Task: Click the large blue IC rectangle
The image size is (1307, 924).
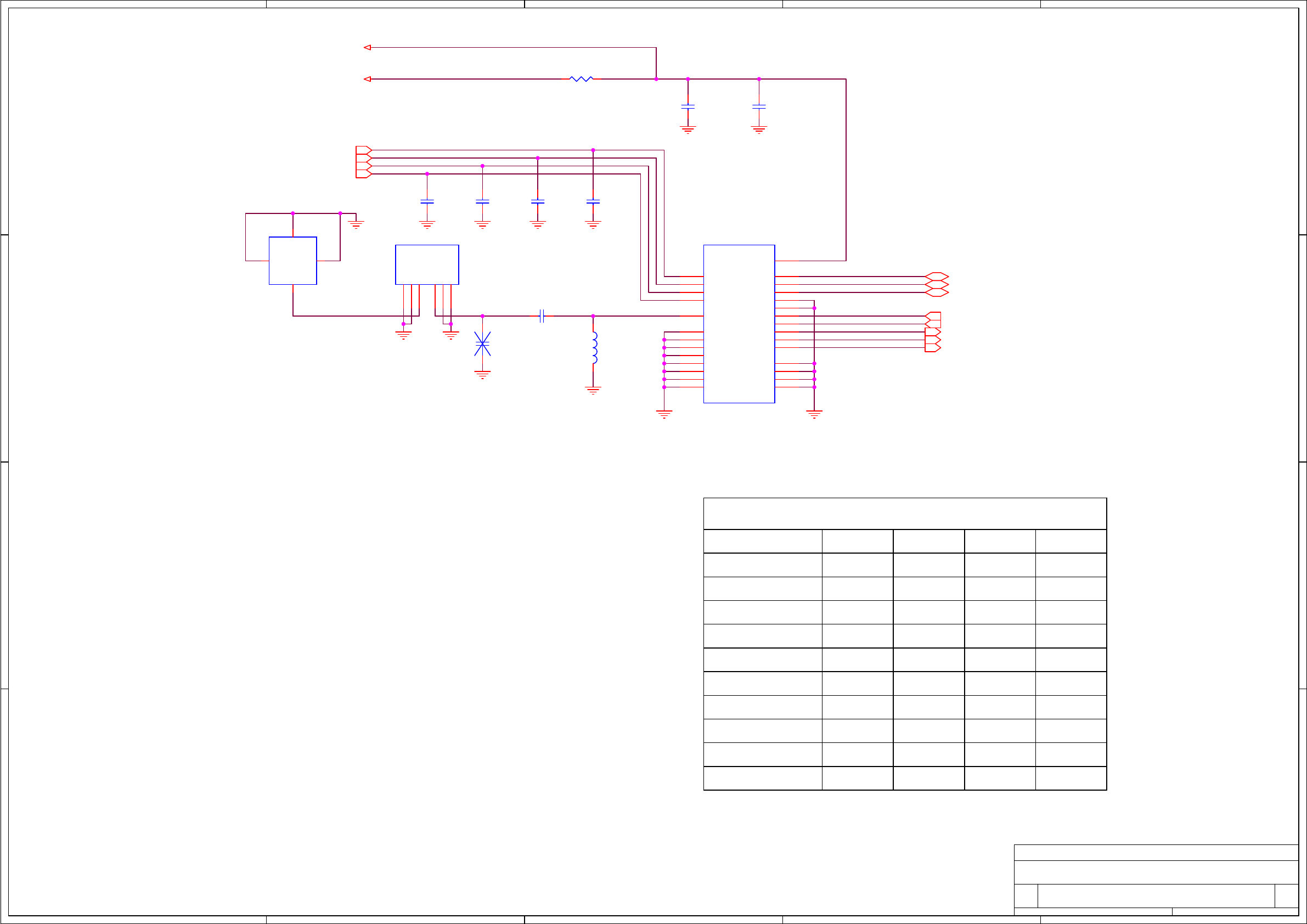Action: tap(739, 323)
